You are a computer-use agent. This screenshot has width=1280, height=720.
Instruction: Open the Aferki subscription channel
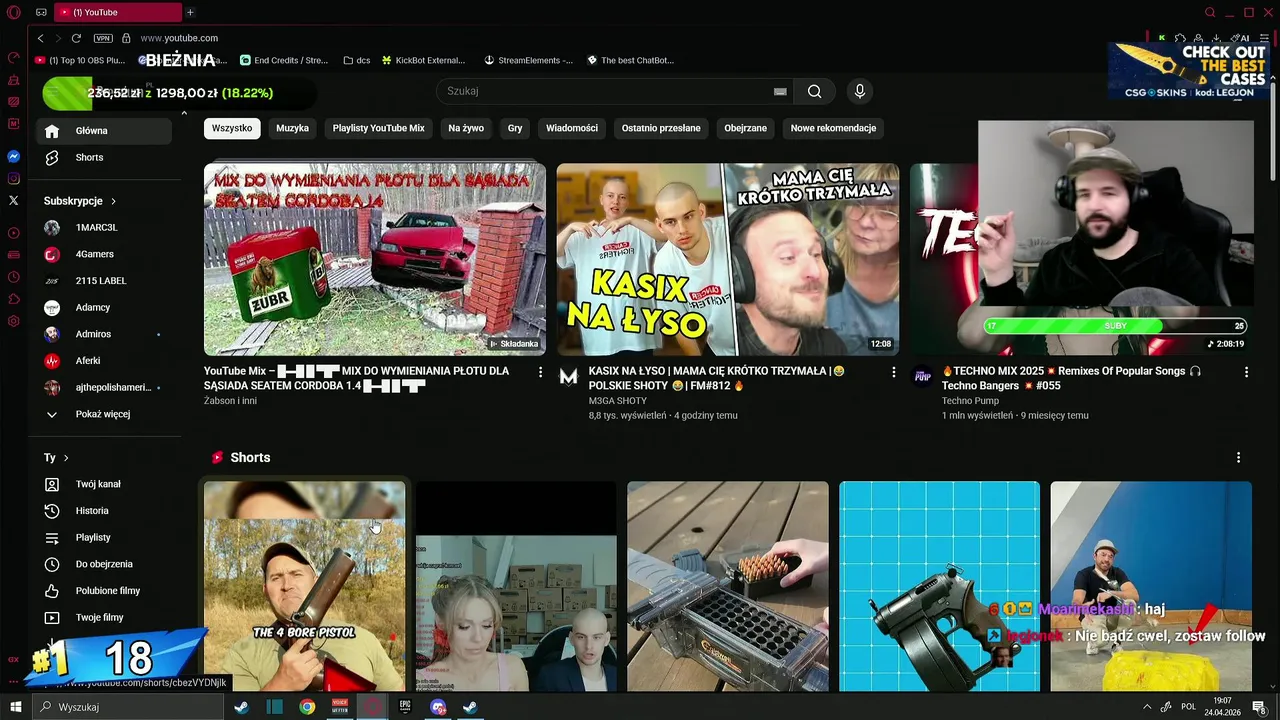(105, 361)
